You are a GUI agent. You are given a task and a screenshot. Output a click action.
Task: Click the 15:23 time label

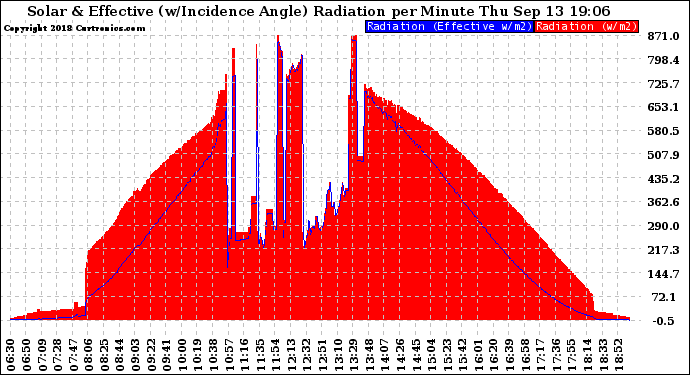[x=447, y=355]
